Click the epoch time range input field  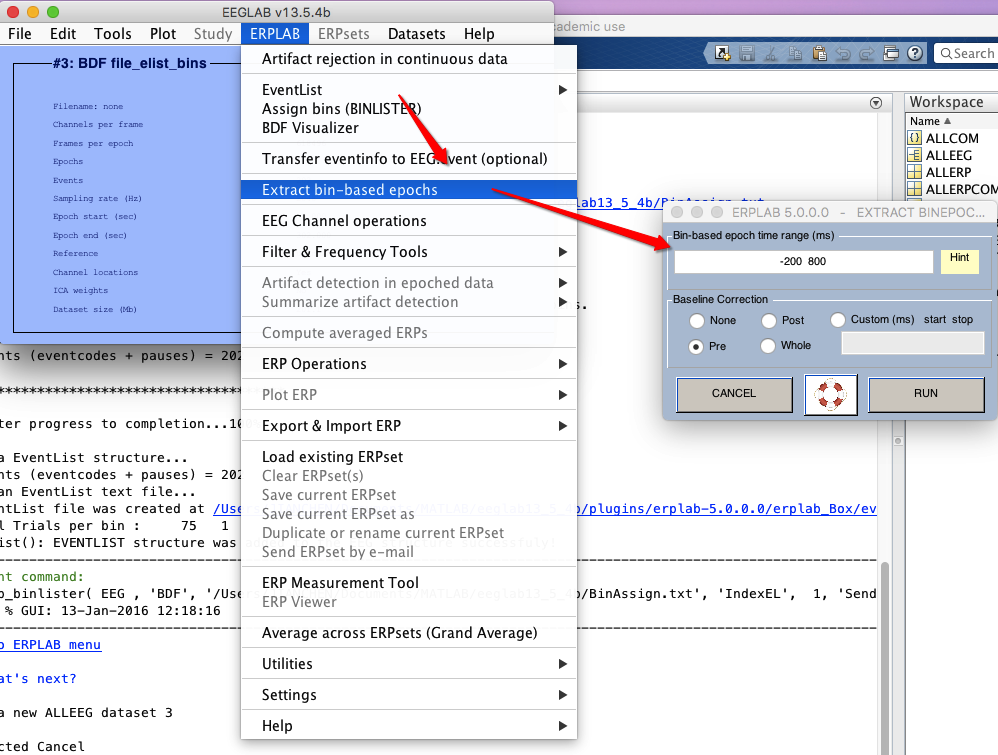click(803, 262)
